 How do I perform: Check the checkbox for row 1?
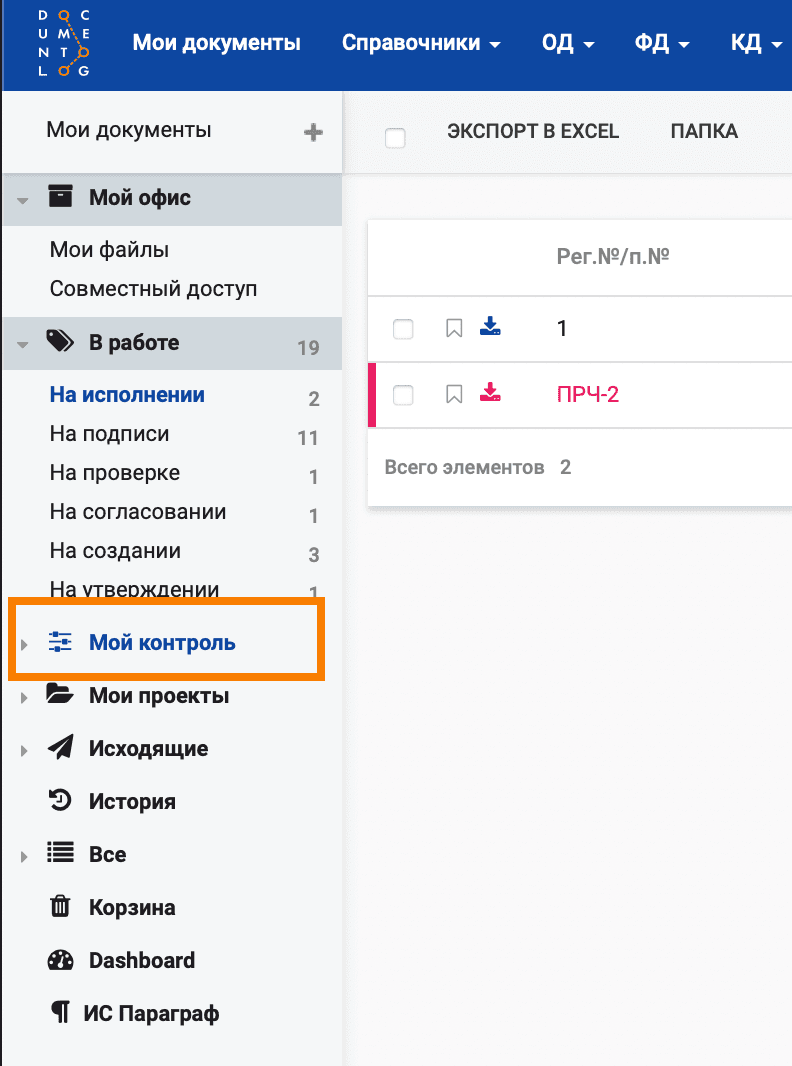point(403,328)
